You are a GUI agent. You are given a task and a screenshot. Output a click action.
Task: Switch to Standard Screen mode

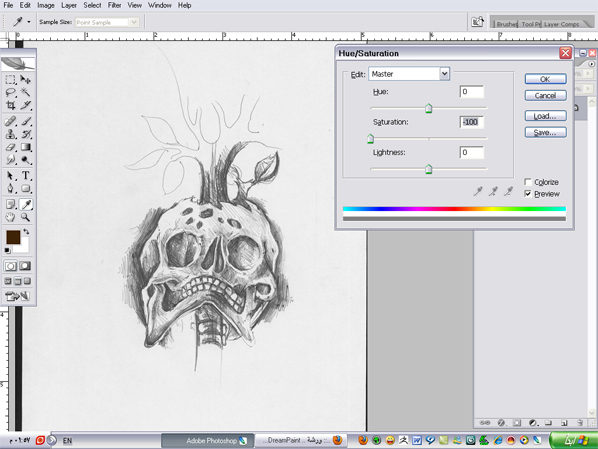[8, 281]
